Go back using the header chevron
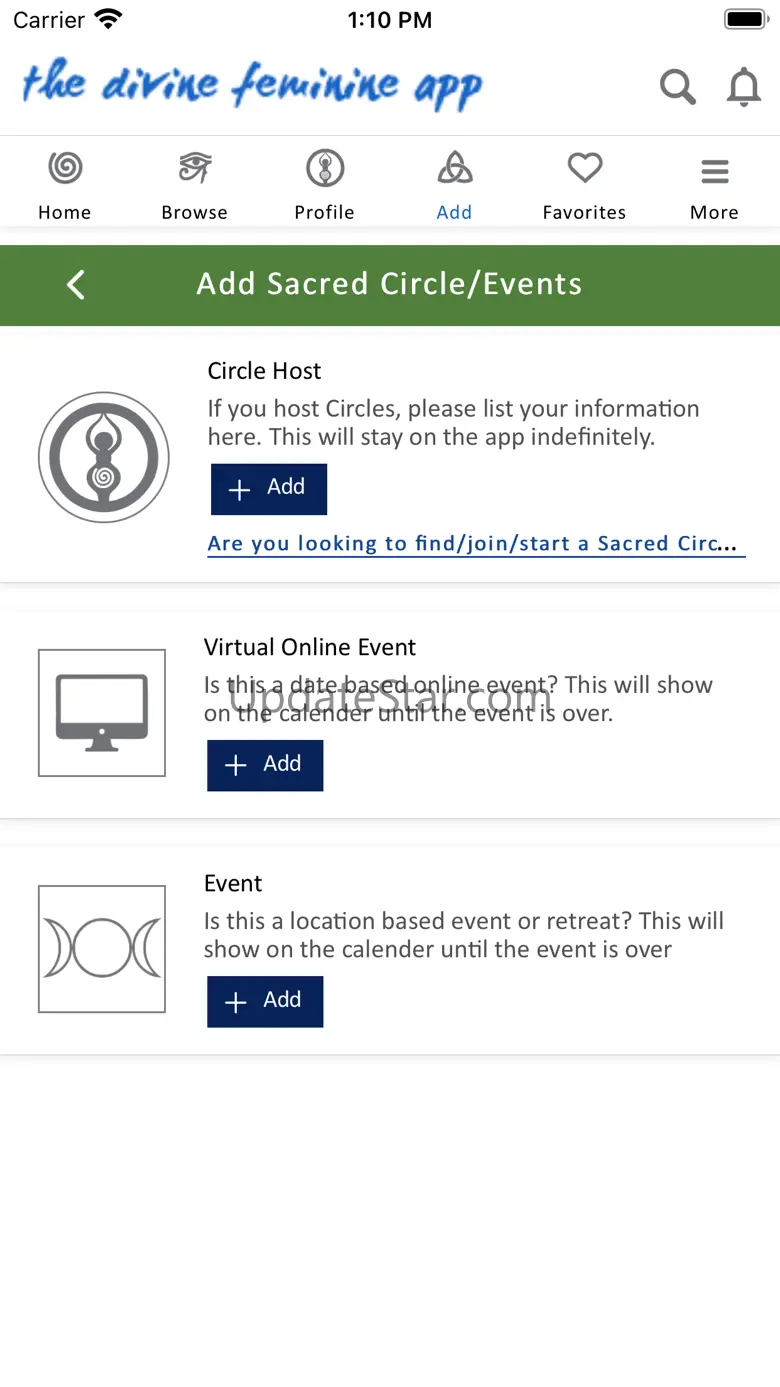 tap(76, 285)
